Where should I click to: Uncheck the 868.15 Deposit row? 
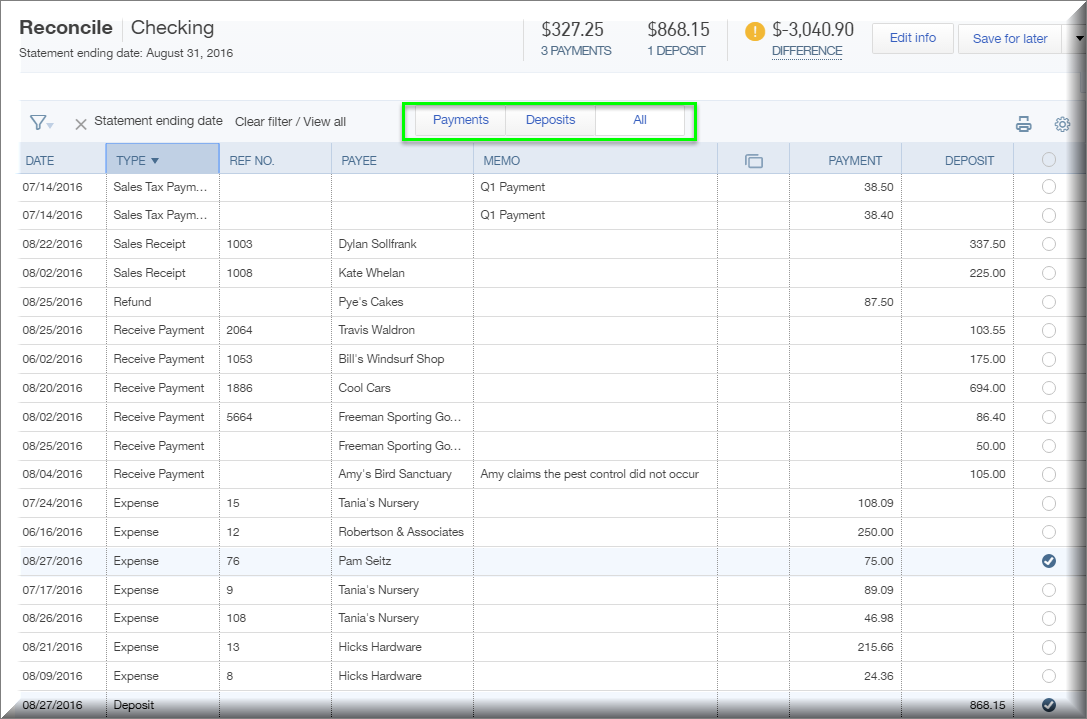[x=1048, y=705]
